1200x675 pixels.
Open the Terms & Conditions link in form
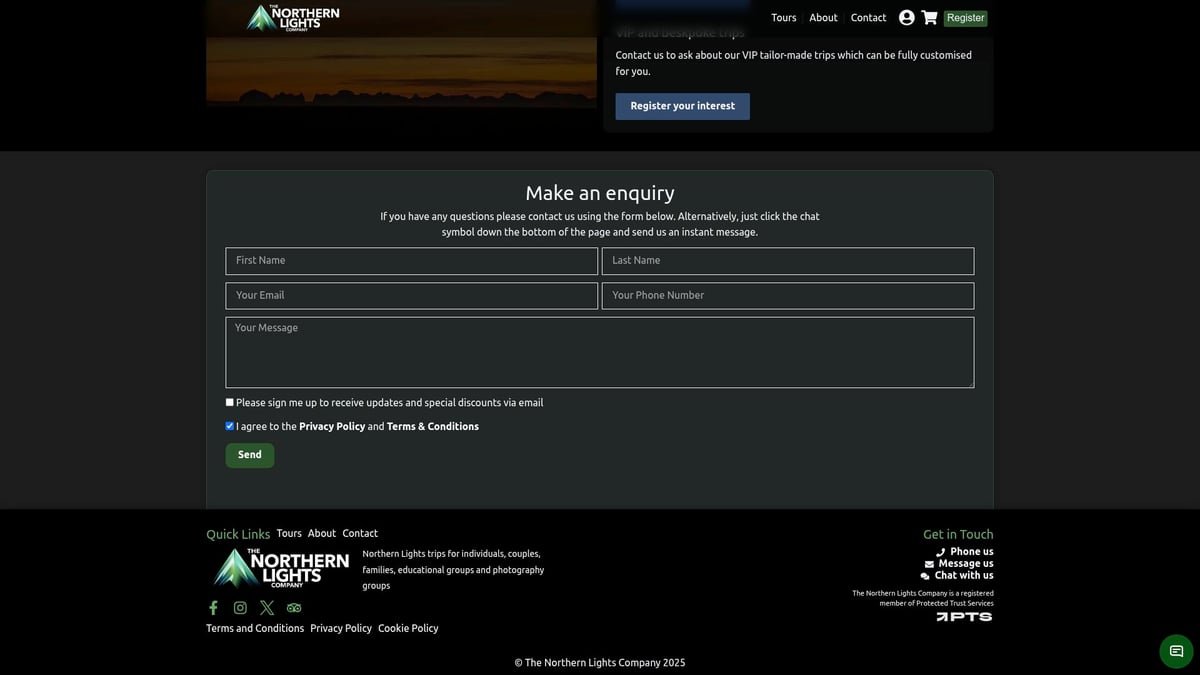[x=432, y=427]
